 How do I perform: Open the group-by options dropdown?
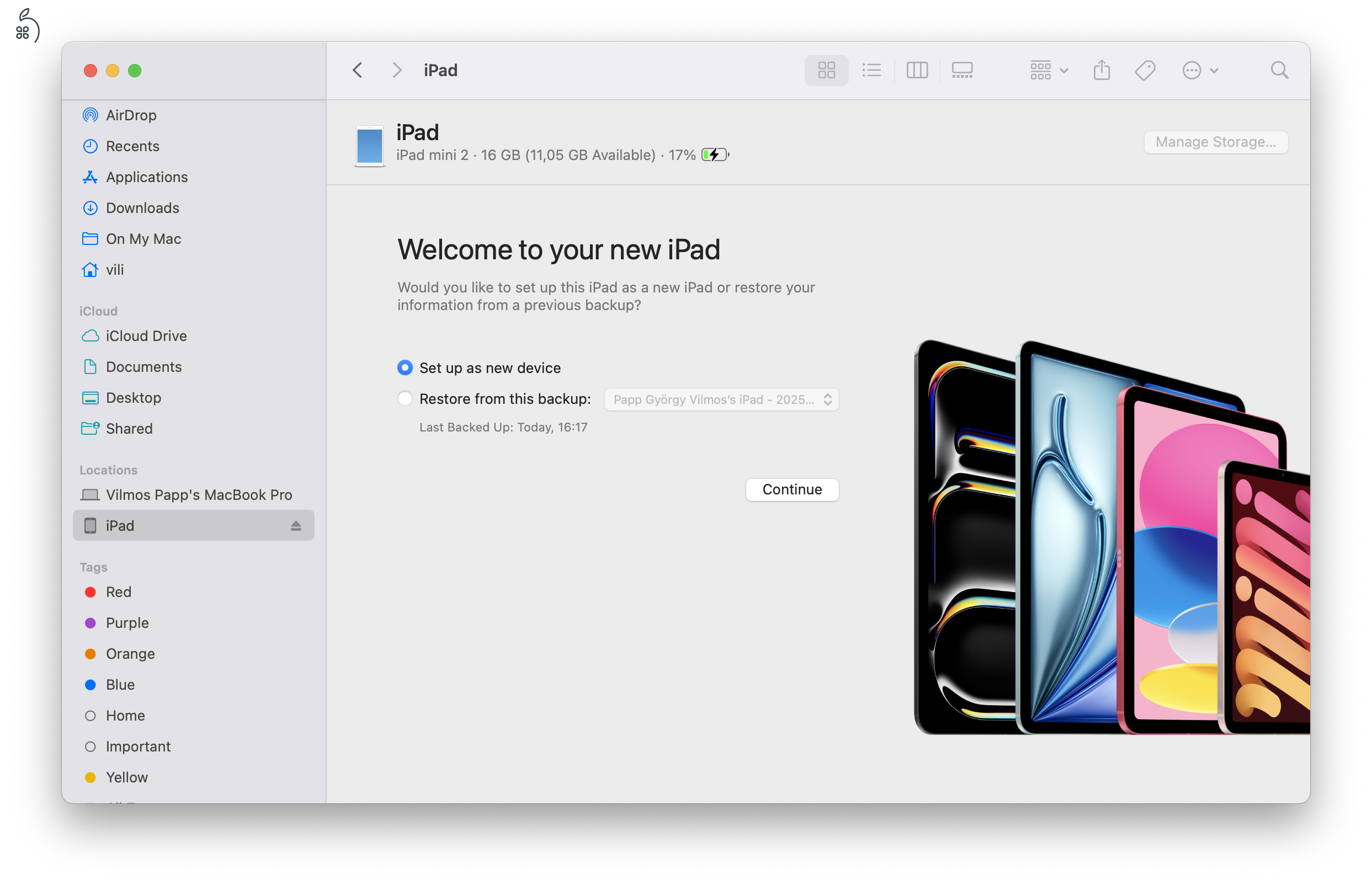click(x=1049, y=70)
